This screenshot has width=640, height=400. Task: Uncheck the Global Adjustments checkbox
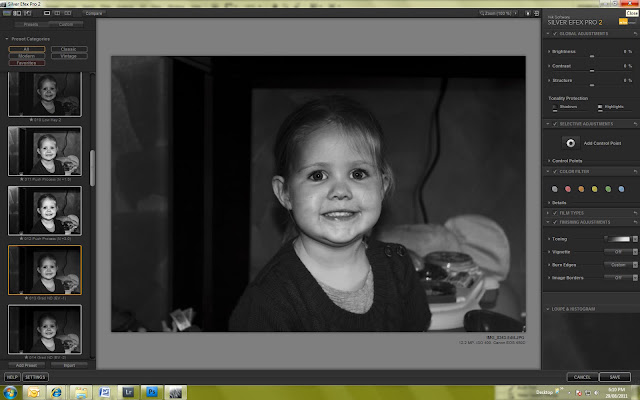555,33
